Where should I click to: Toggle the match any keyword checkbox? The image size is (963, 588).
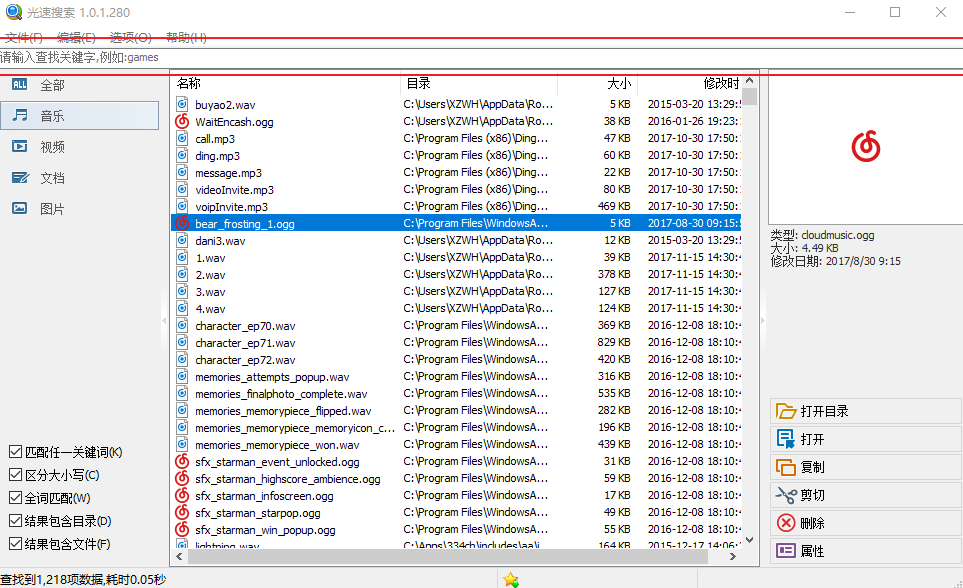click(x=15, y=452)
